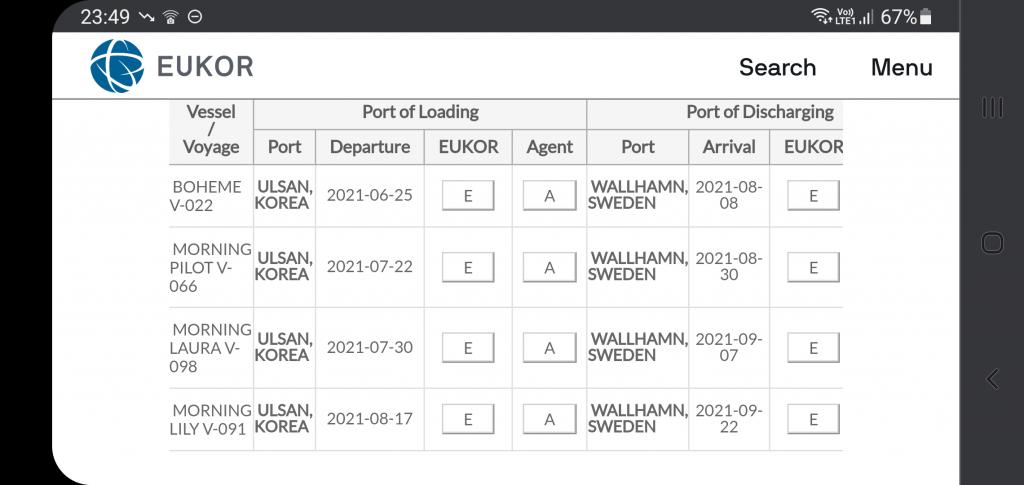The image size is (1024, 485).
Task: Tap the Wi-Fi status icon in status bar
Action: pos(820,16)
